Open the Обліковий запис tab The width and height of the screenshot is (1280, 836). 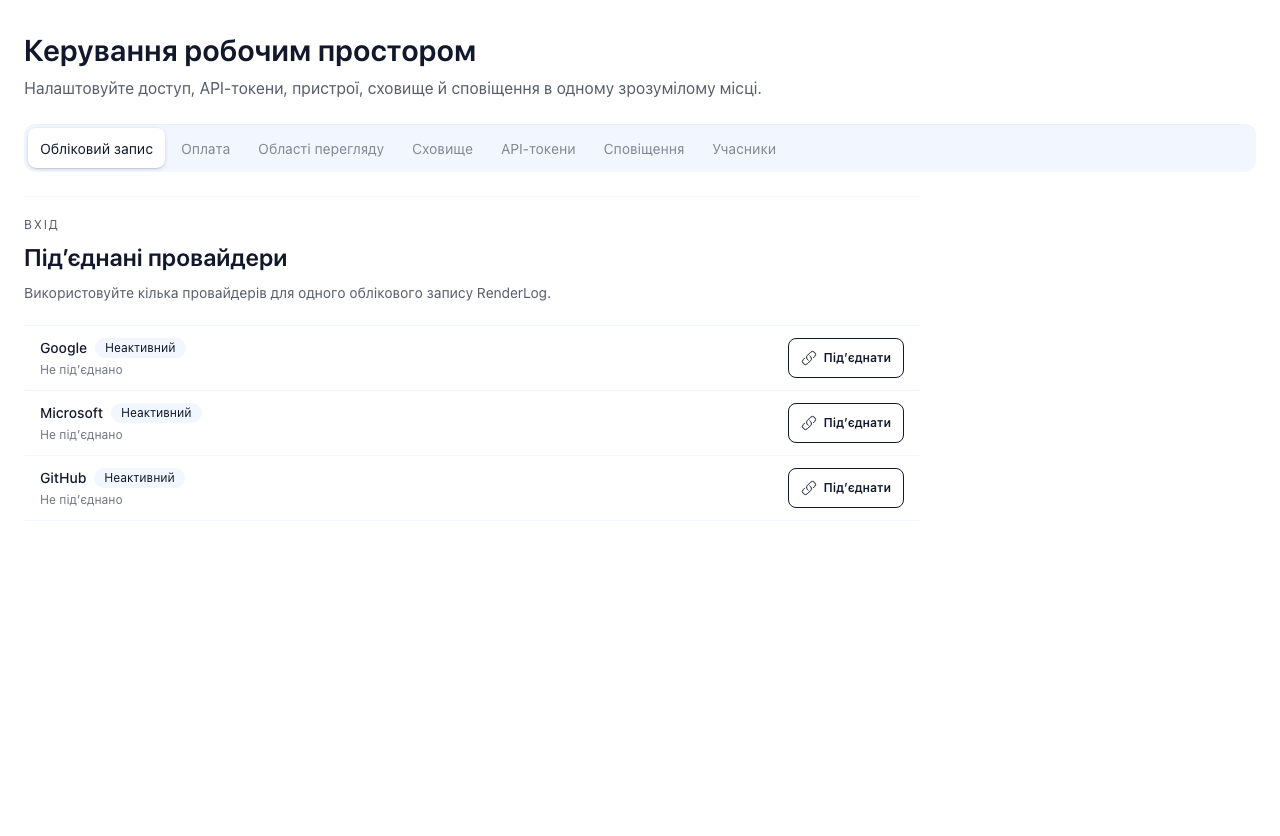96,149
